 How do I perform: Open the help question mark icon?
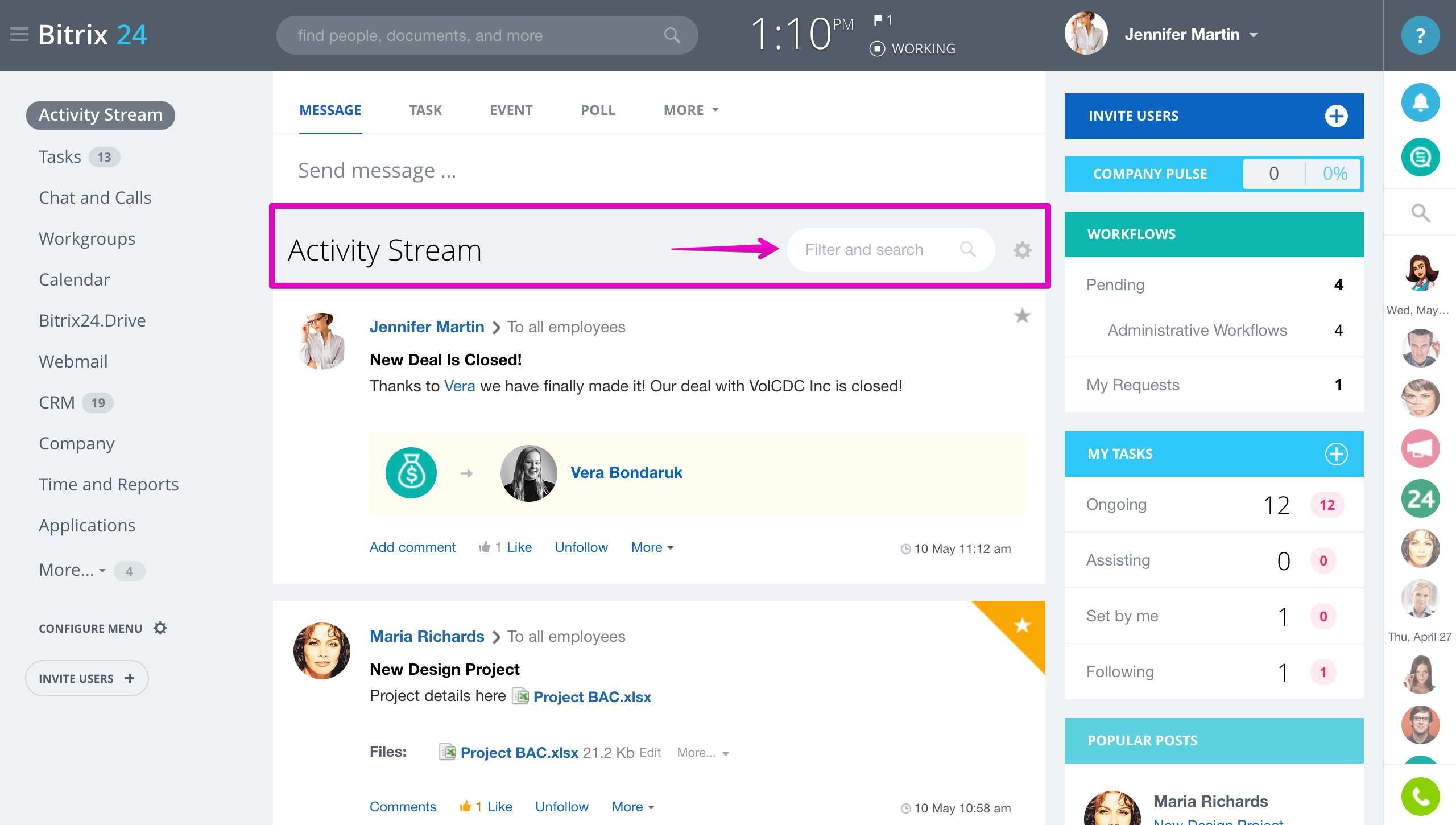[x=1420, y=35]
